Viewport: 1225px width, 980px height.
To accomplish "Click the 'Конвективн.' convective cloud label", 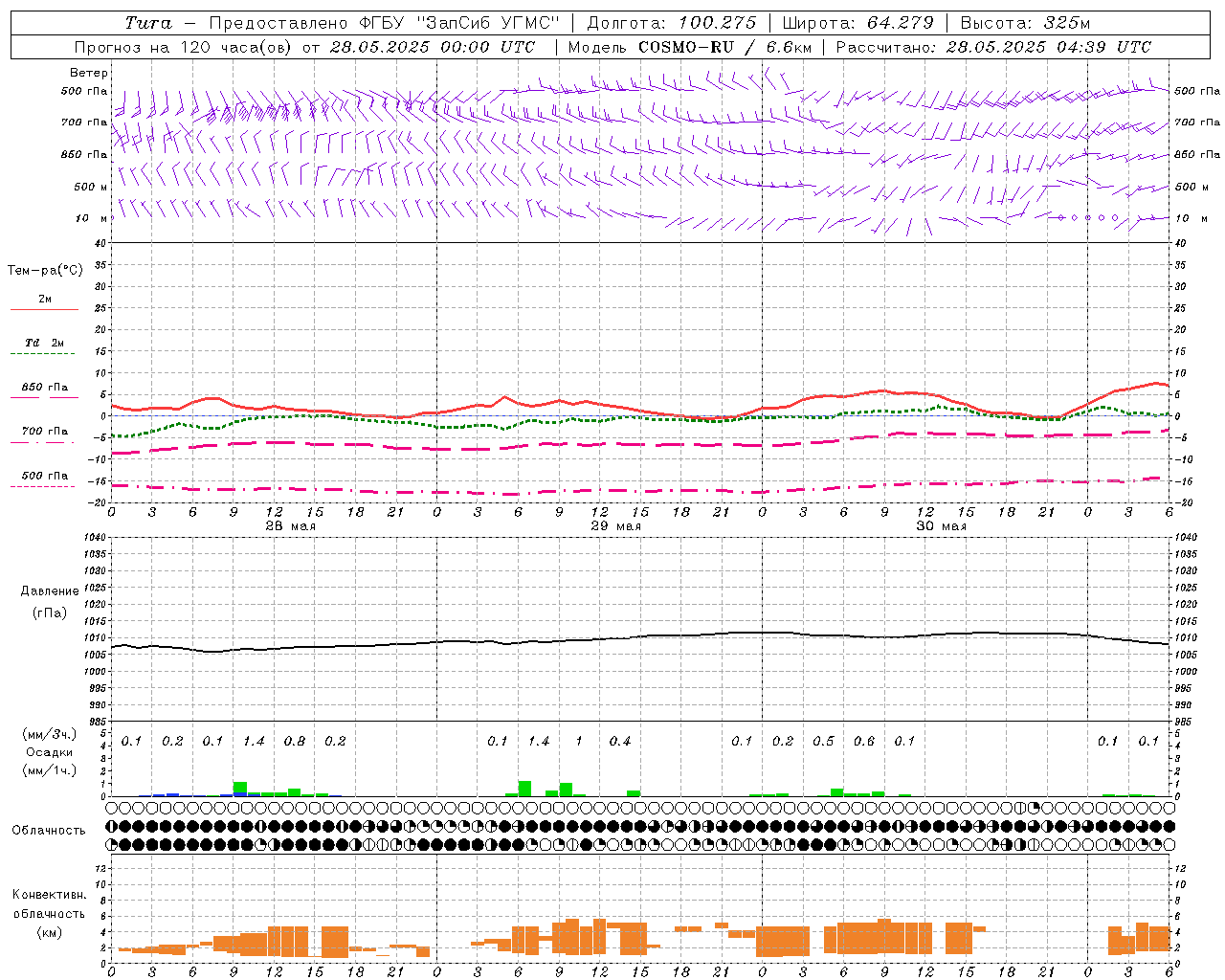I will point(49,895).
